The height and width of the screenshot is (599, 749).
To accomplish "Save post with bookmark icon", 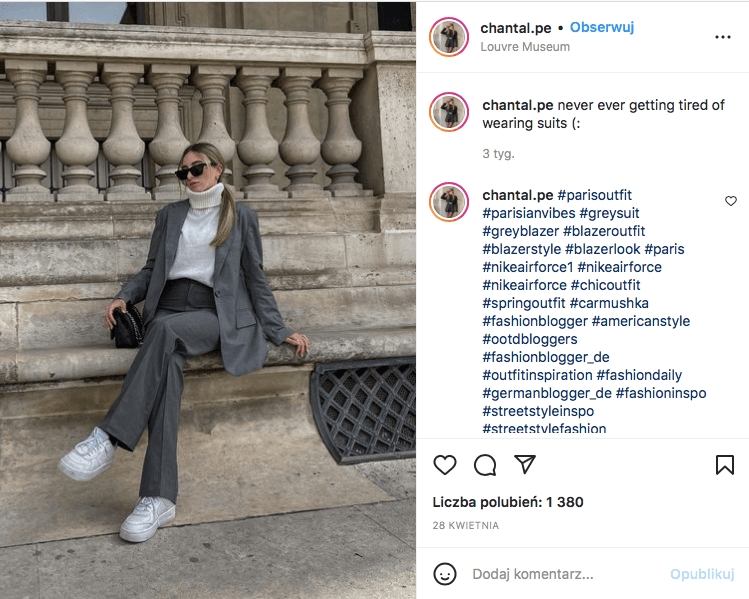I will point(725,465).
